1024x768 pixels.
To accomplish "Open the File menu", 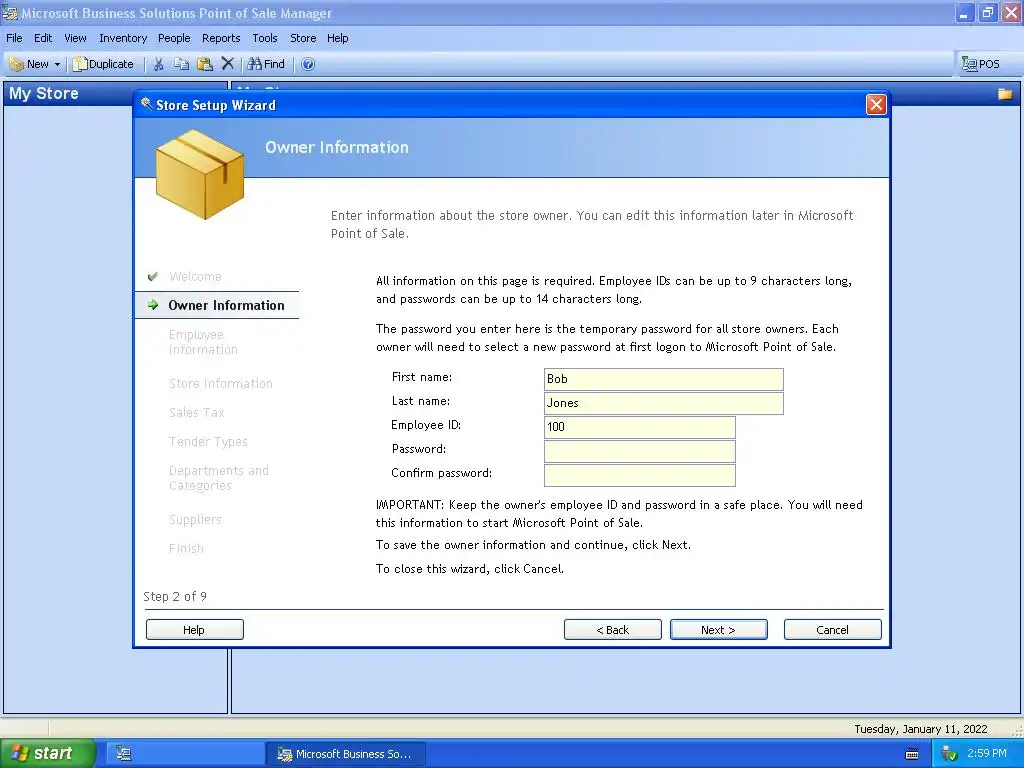I will pos(14,38).
